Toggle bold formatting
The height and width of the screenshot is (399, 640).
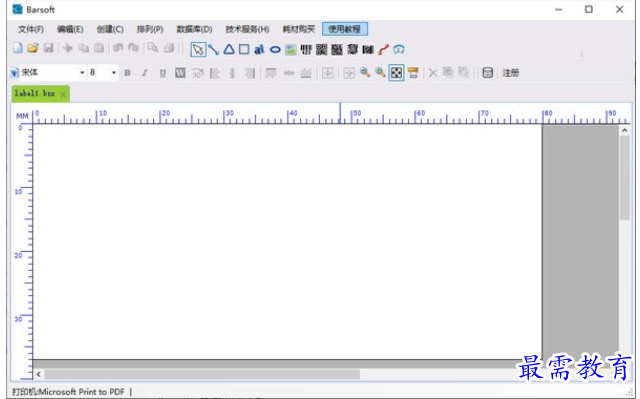(x=127, y=73)
